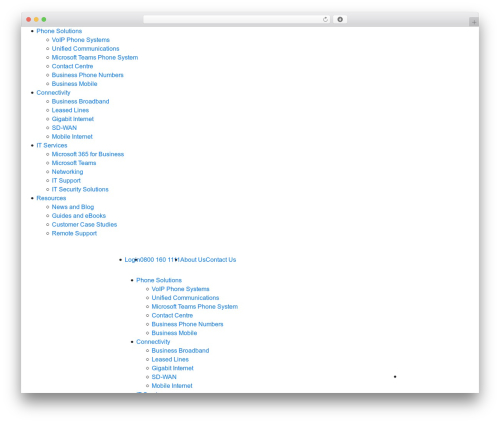Image resolution: width=500 pixels, height=423 pixels.
Task: Open the Connectivity top-level menu link
Action: tap(53, 93)
